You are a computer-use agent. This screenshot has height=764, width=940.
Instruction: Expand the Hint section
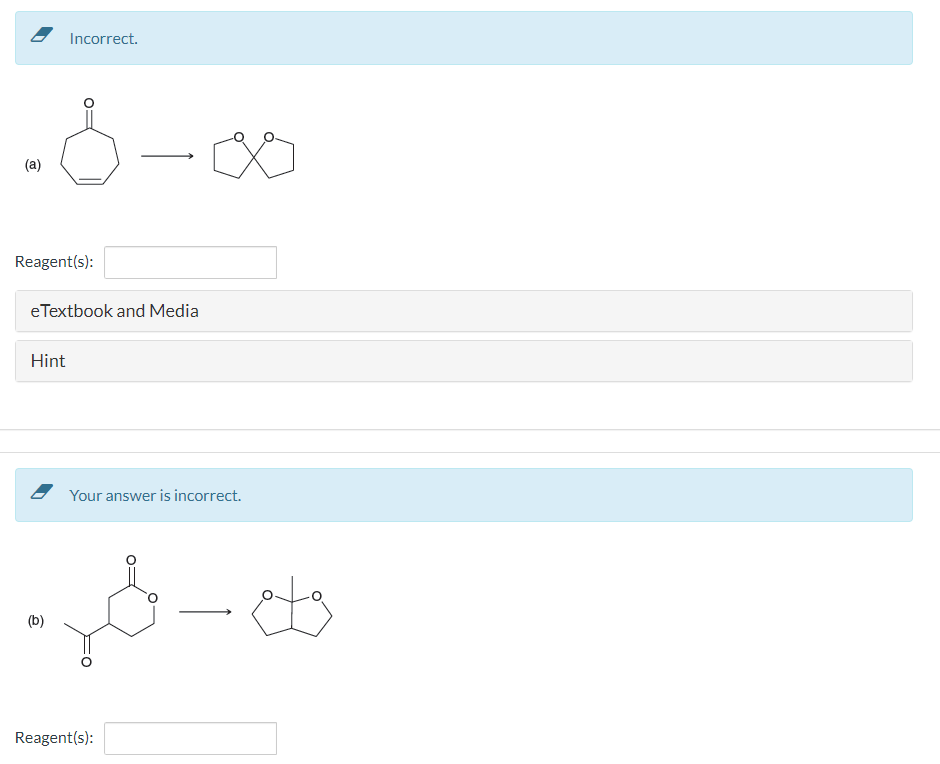47,361
